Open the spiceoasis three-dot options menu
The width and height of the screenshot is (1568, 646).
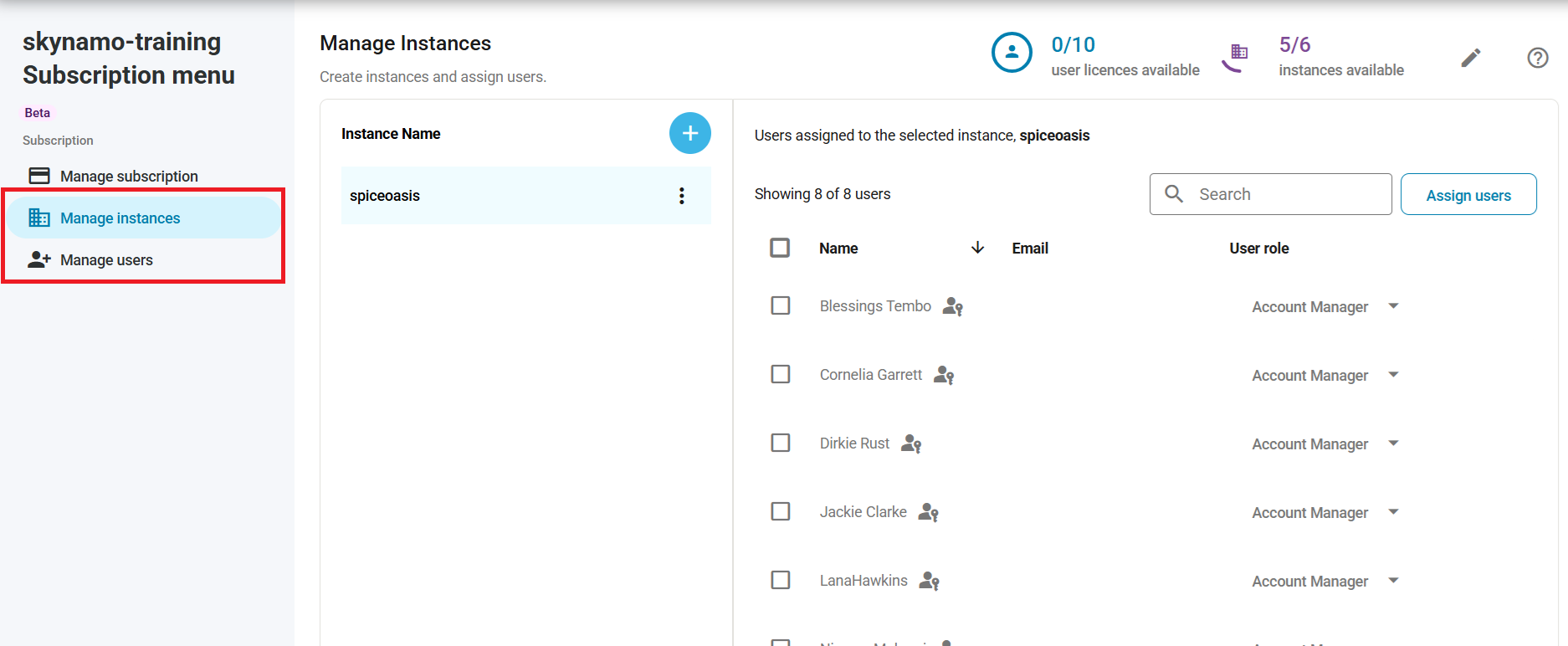(681, 196)
